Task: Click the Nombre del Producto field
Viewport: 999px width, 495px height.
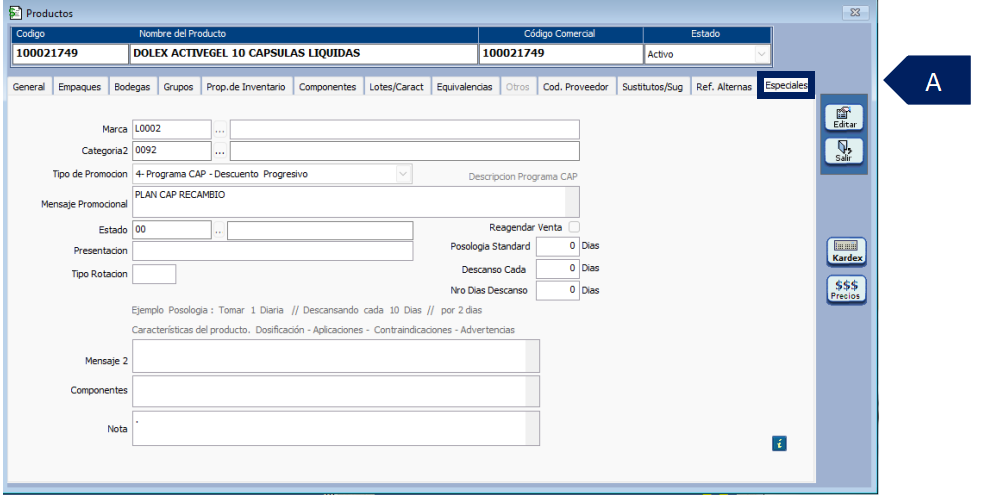Action: pyautogui.click(x=304, y=54)
